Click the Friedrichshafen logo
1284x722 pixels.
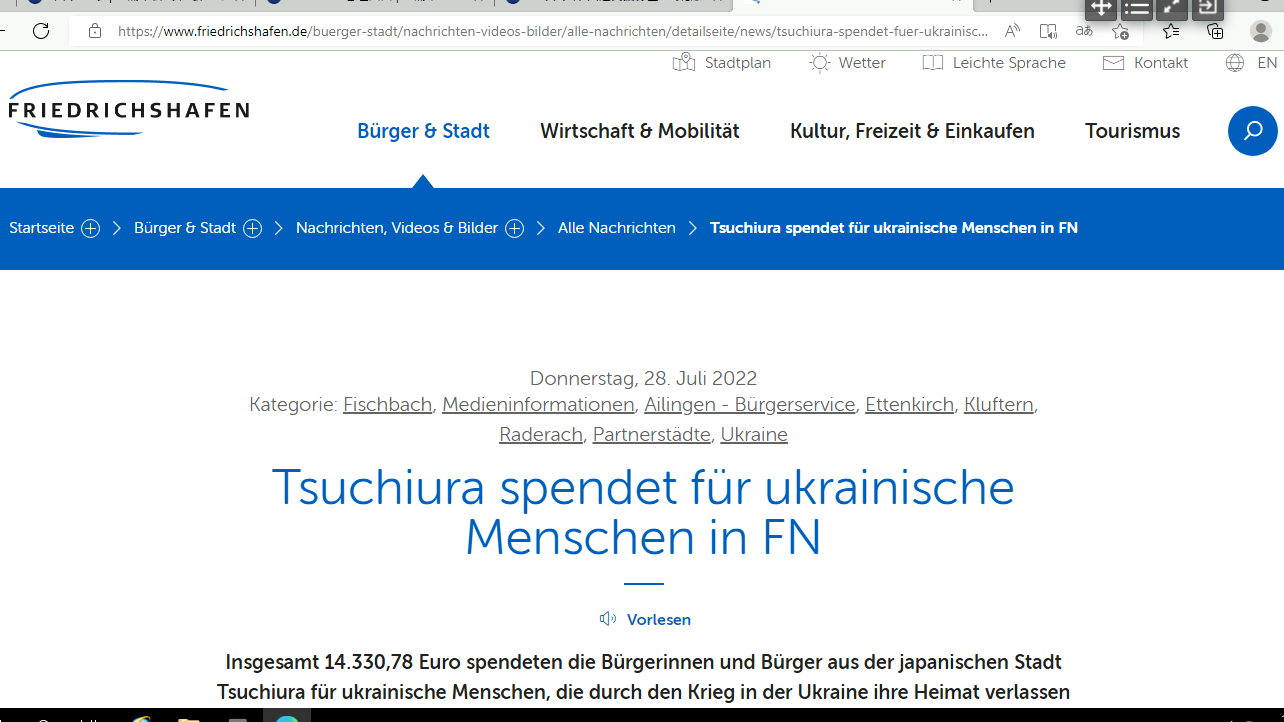(128, 109)
